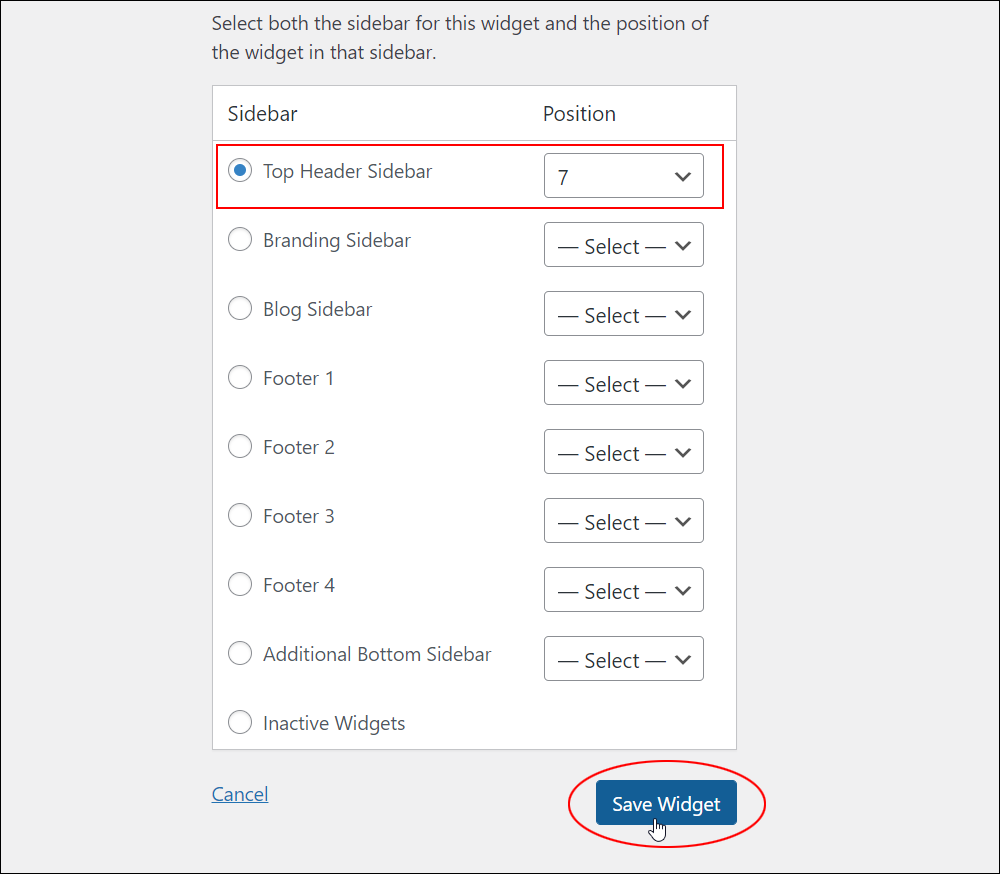Choose the Branding Sidebar radio option
1000x874 pixels.
click(240, 240)
